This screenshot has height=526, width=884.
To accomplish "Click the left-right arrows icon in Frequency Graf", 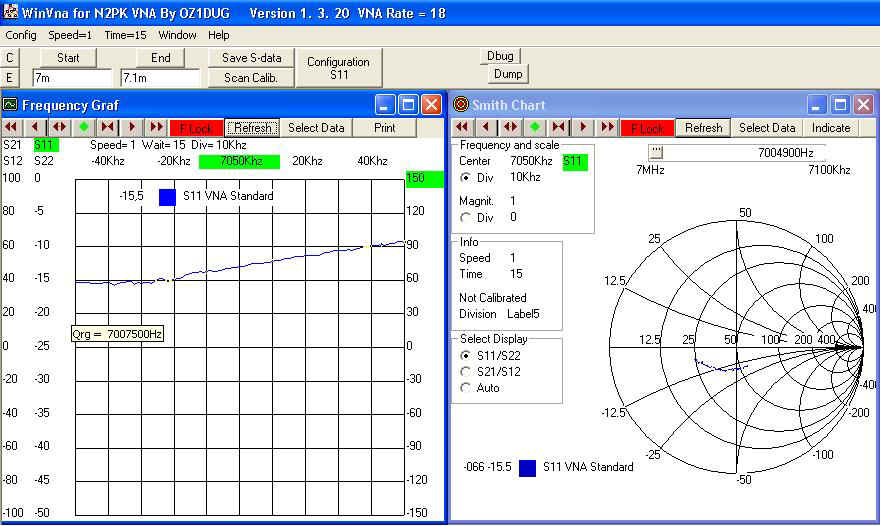I will coord(59,127).
